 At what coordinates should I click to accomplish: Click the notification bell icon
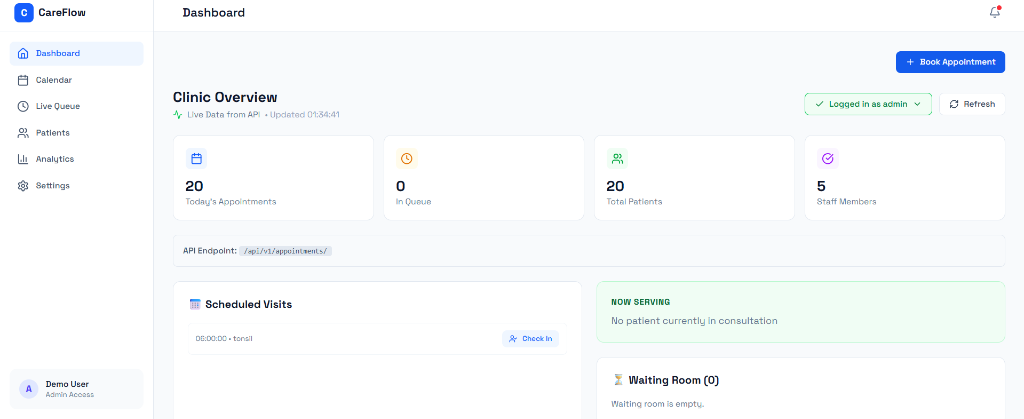point(994,13)
